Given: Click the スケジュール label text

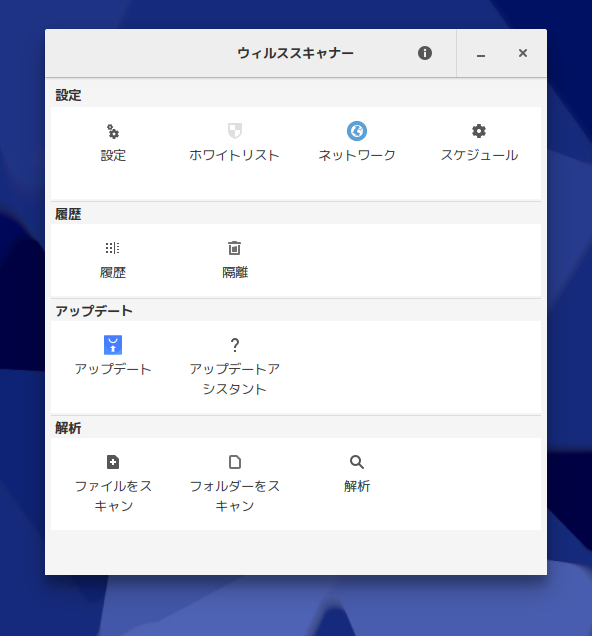Looking at the screenshot, I should 479,155.
